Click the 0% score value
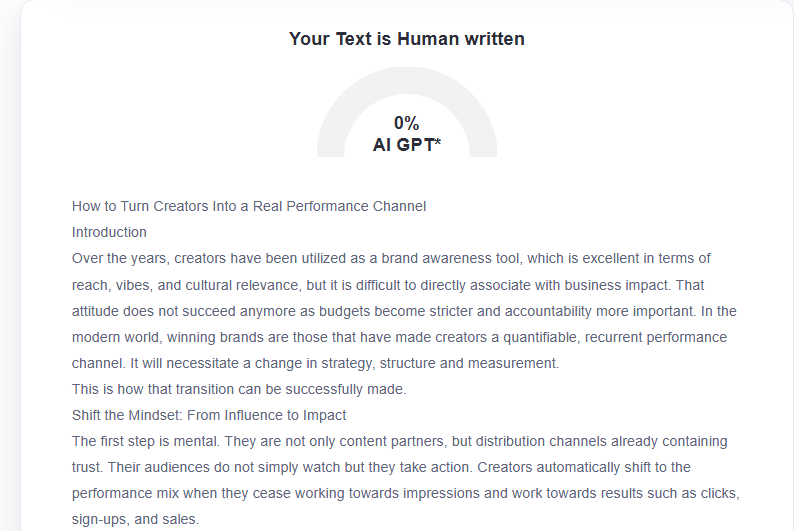Screen dimensions: 794x531 [x=406, y=123]
